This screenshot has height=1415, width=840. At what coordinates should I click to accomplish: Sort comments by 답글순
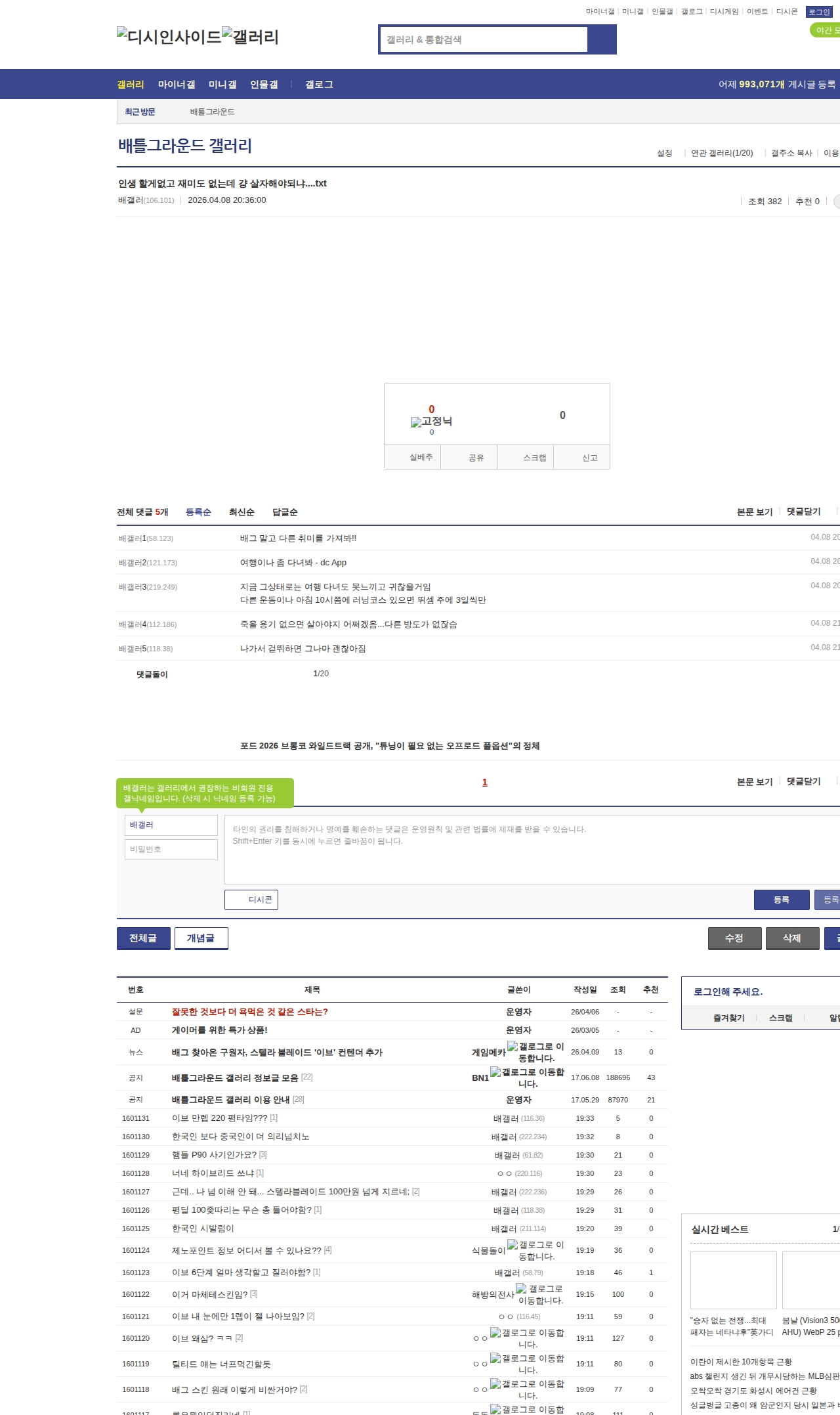coord(285,512)
